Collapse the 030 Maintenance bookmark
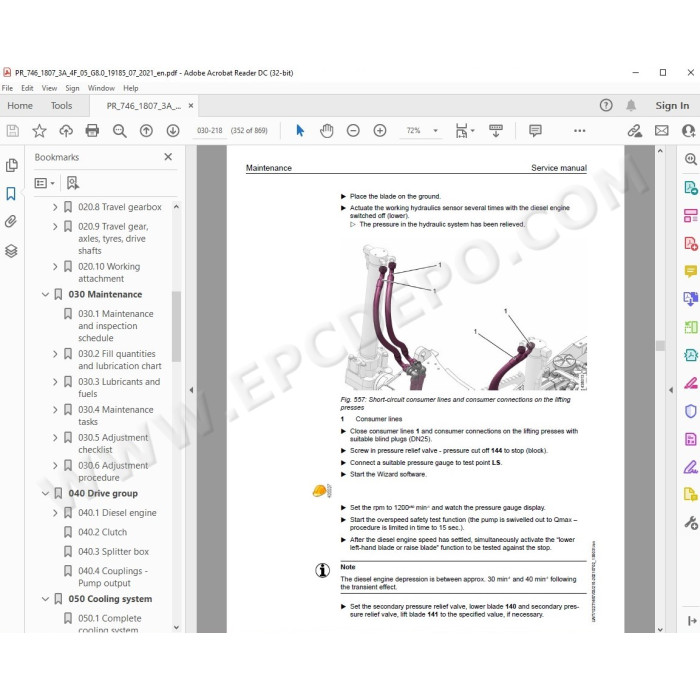700x700 pixels. (45, 295)
